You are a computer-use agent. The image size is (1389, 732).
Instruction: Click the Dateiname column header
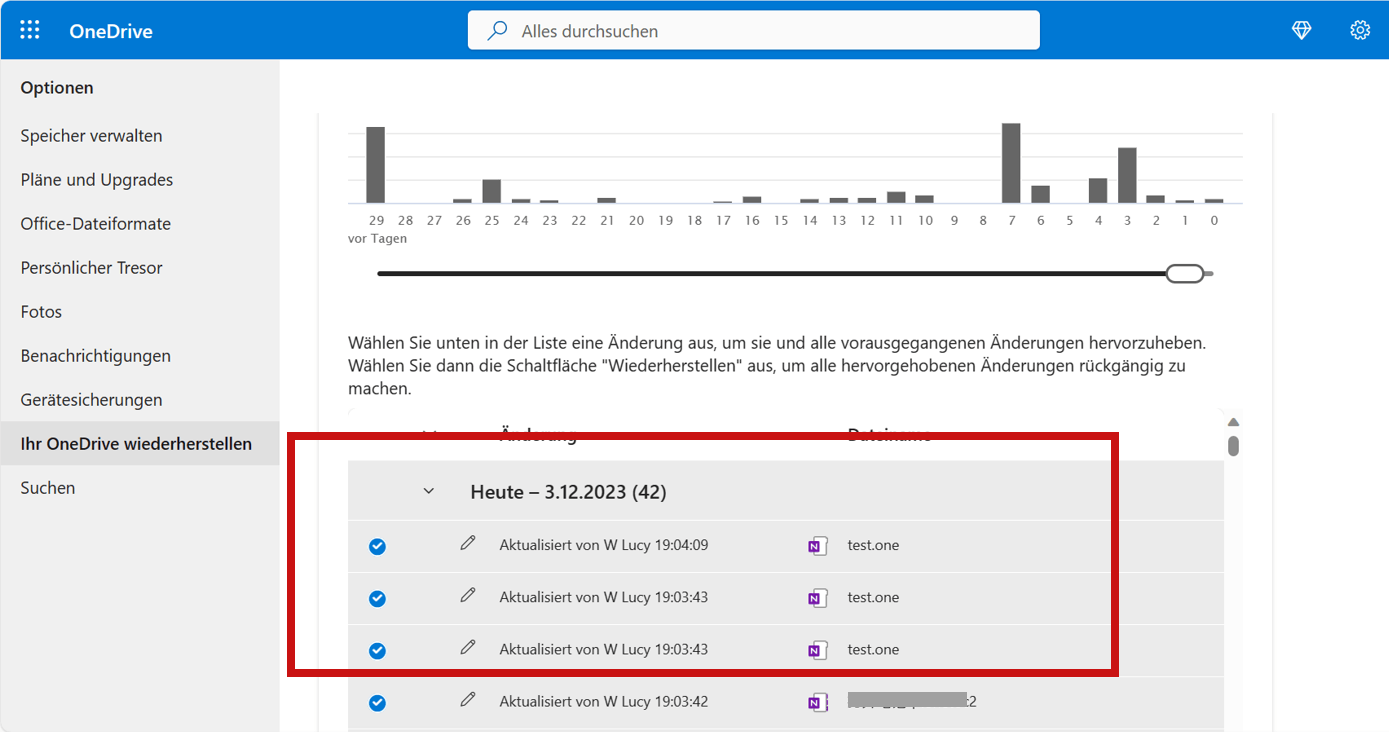point(890,434)
